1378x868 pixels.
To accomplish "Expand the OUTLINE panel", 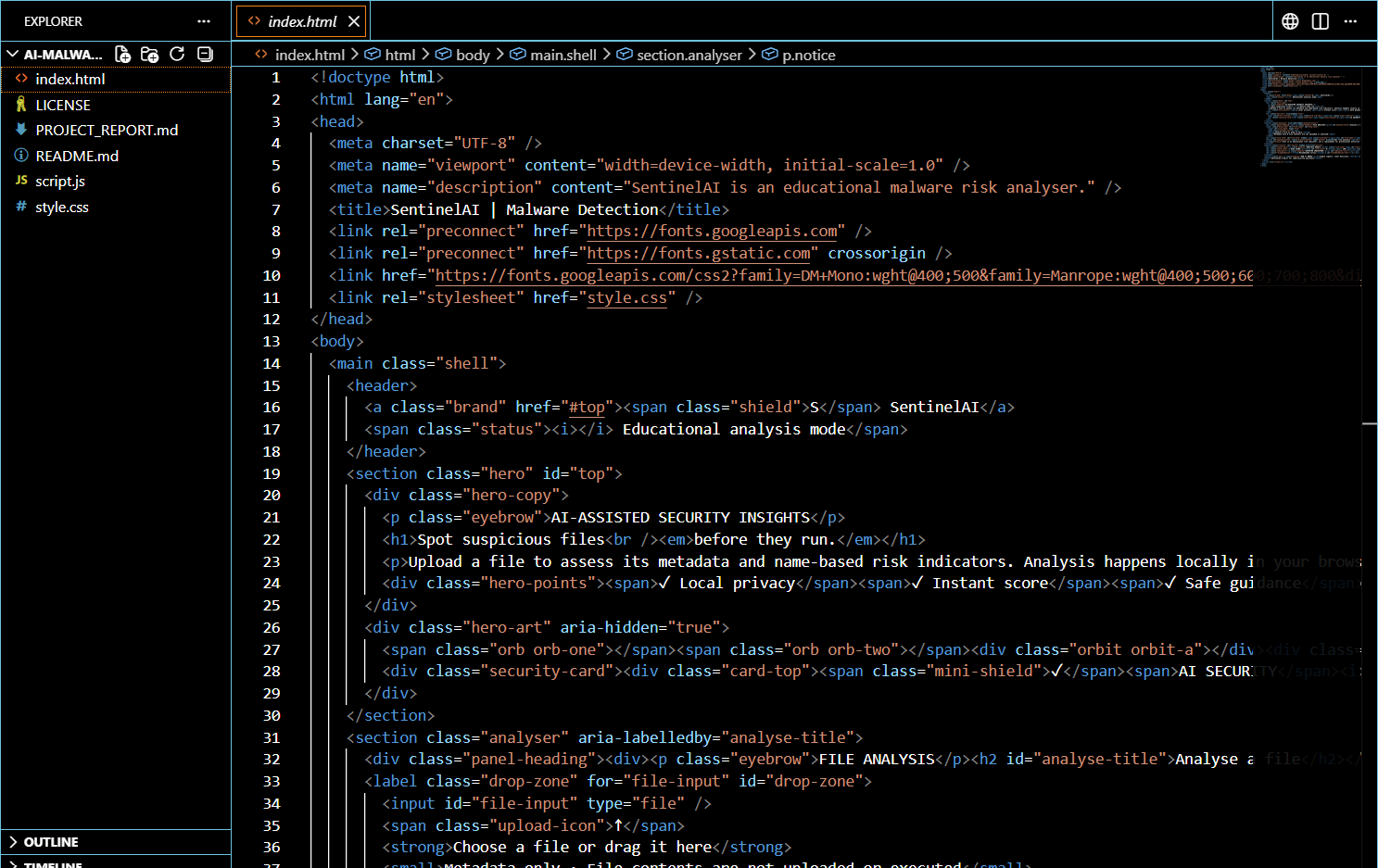I will pyautogui.click(x=116, y=842).
